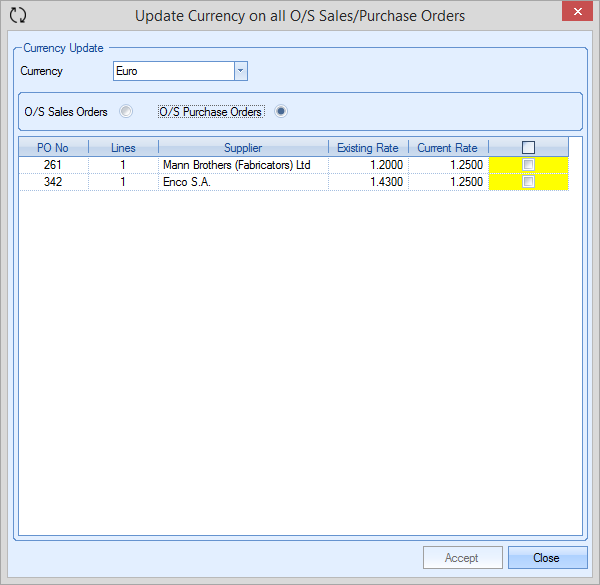Click the Existing Rate column header
Viewport: 600px width, 585px height.
pos(367,148)
